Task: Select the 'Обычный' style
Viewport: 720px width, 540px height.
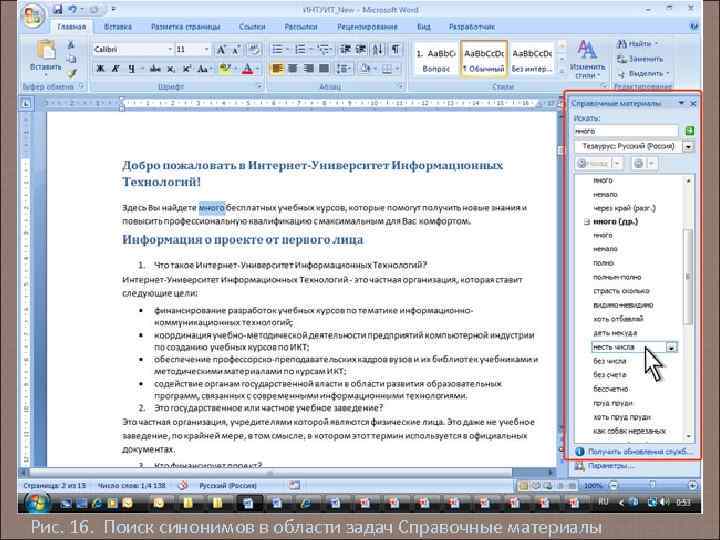Action: click(484, 60)
